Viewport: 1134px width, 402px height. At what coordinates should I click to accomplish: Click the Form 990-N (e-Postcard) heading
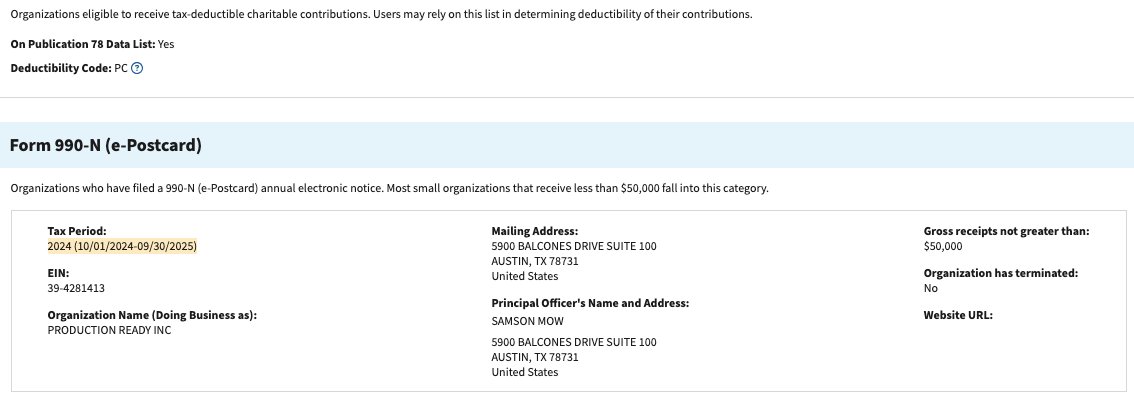tap(106, 145)
